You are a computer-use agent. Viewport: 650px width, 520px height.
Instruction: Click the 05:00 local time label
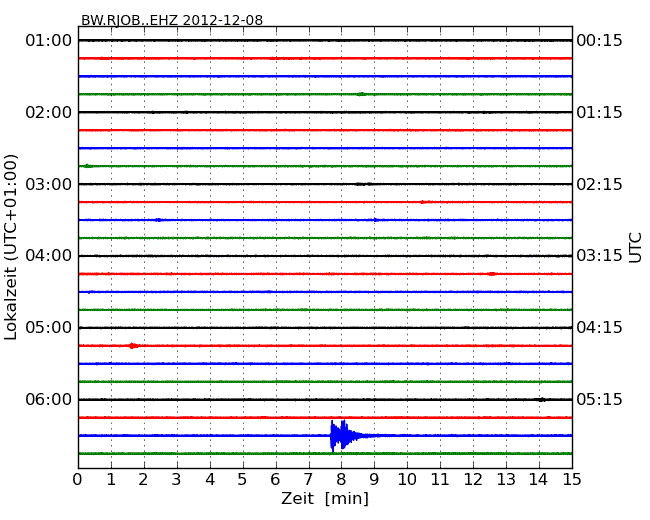pyautogui.click(x=49, y=328)
